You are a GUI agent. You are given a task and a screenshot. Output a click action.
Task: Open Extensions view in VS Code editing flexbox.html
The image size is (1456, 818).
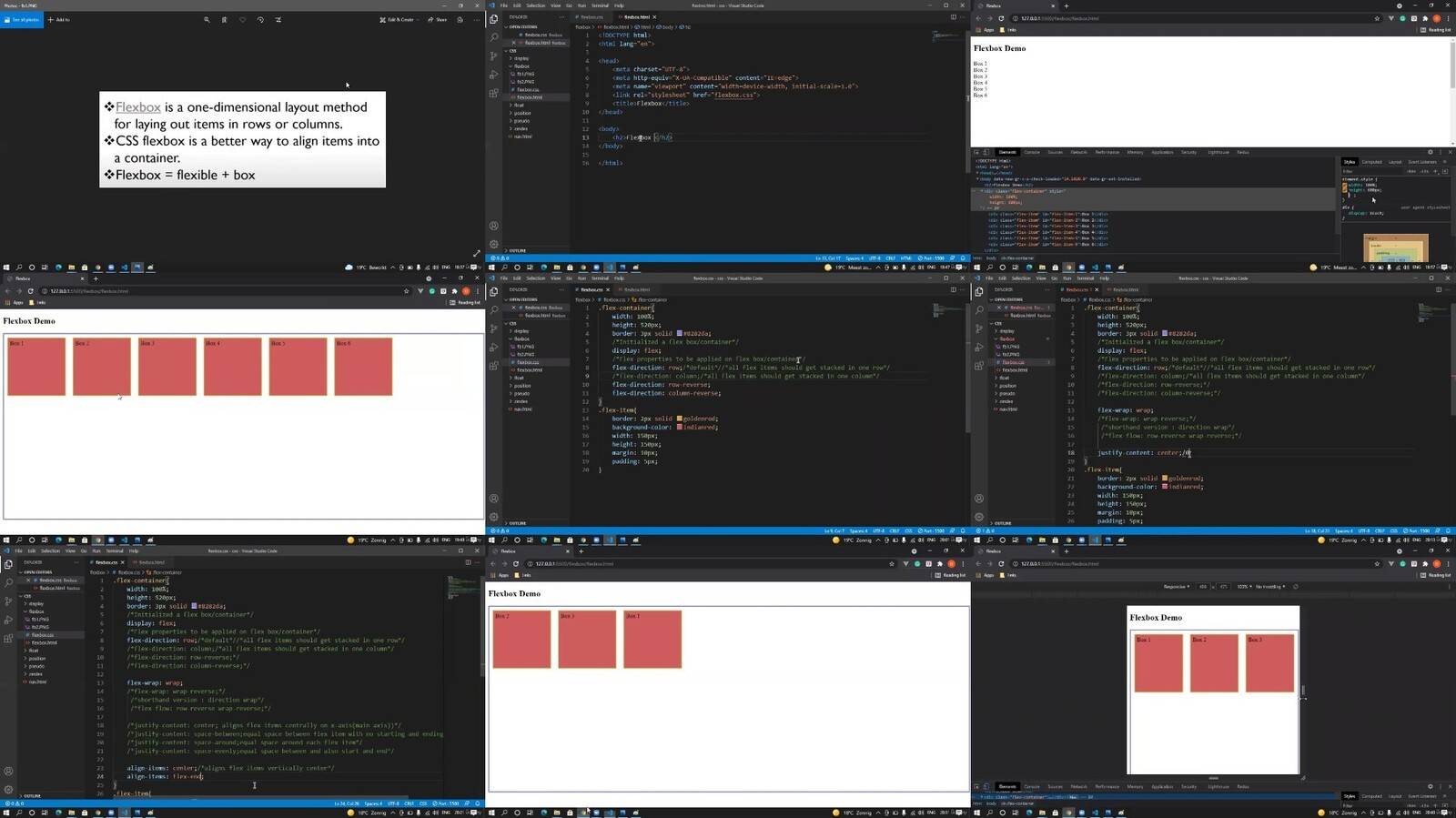493,93
